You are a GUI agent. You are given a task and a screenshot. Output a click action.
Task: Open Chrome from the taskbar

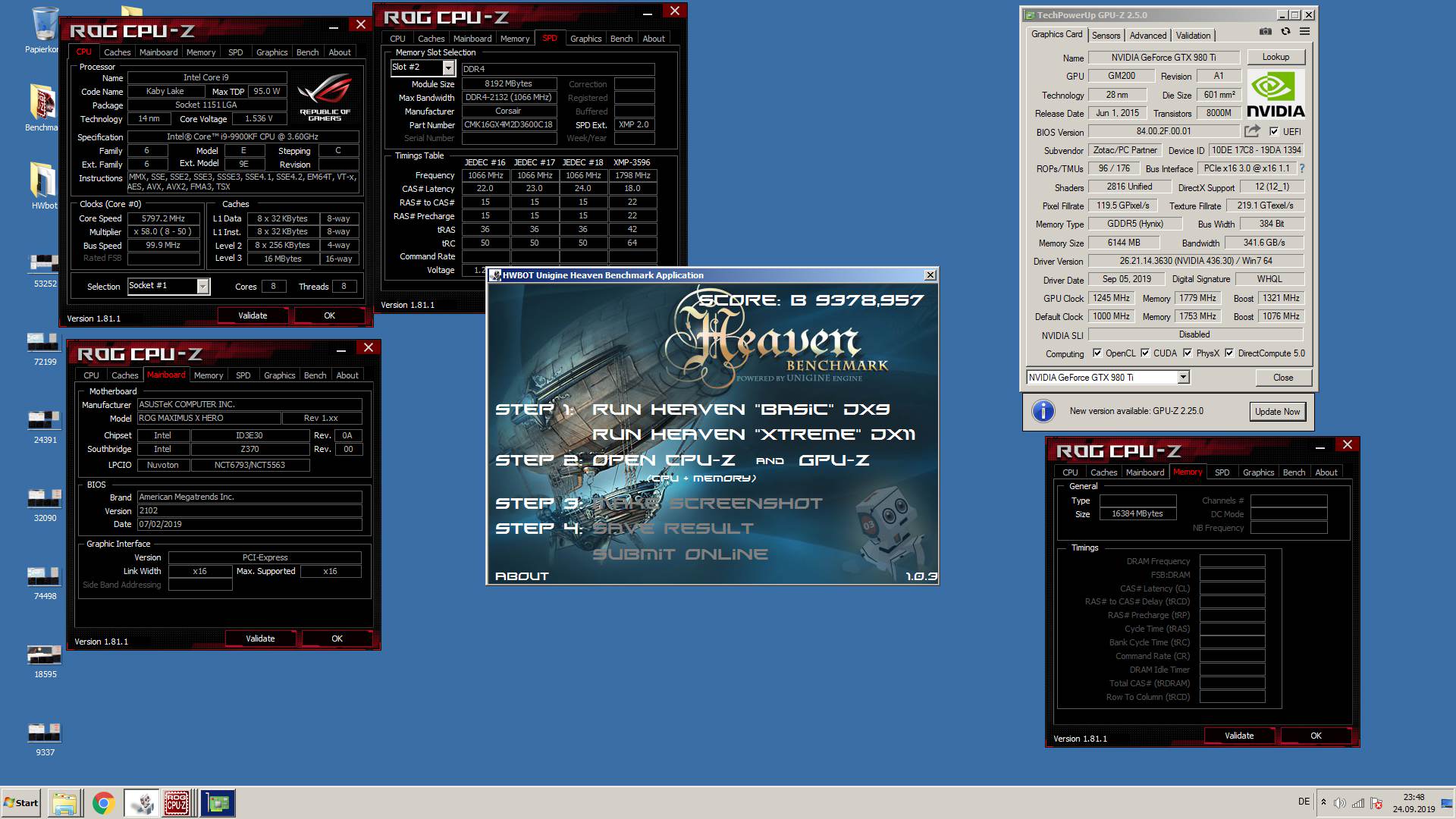coord(103,803)
